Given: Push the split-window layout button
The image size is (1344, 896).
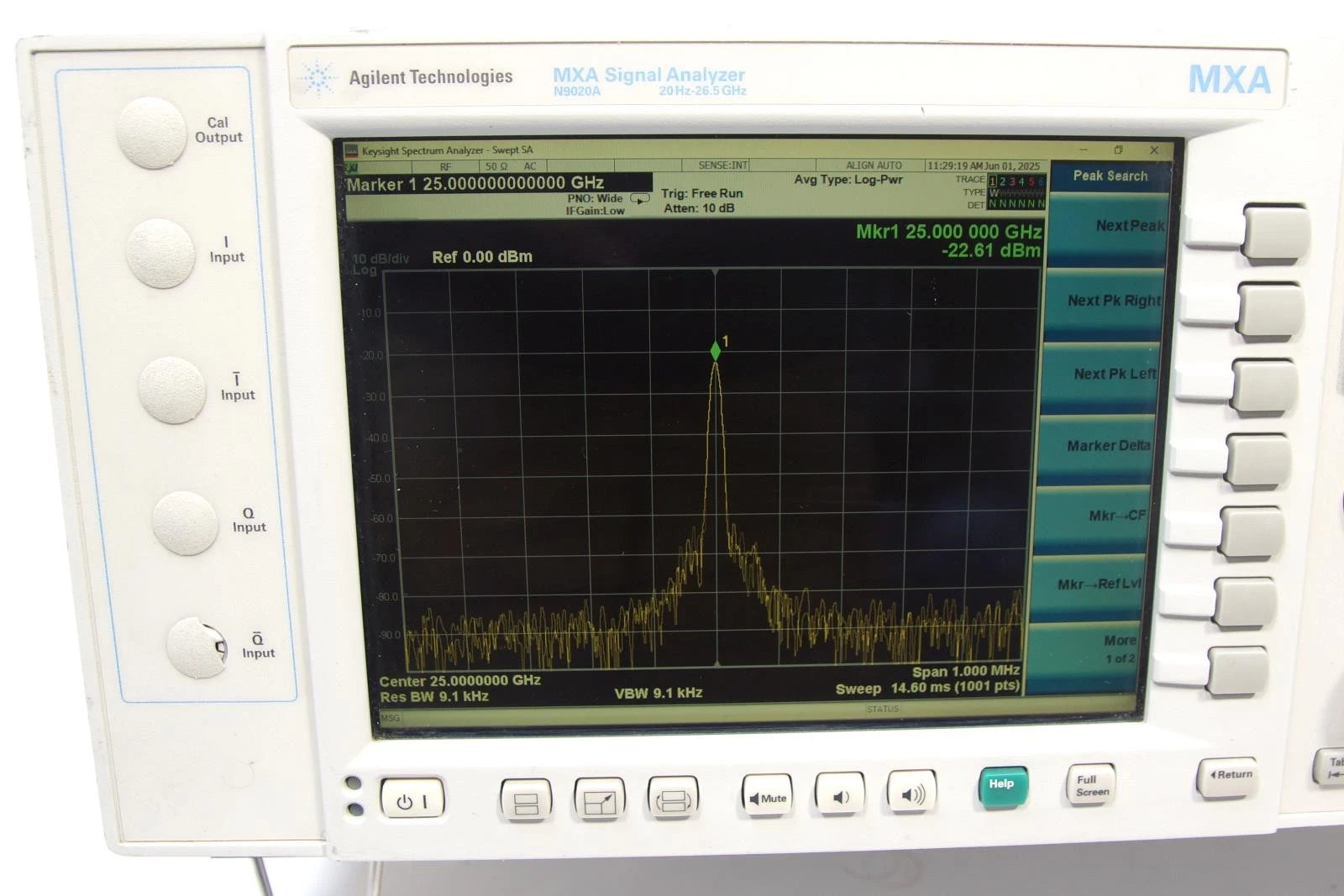Looking at the screenshot, I should 526,799.
